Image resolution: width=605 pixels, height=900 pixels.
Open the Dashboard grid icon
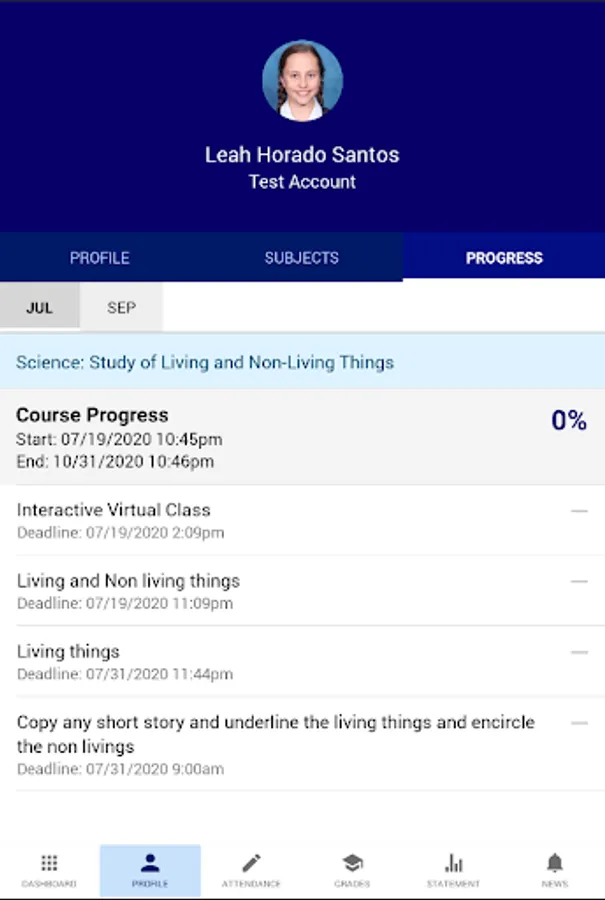point(49,864)
